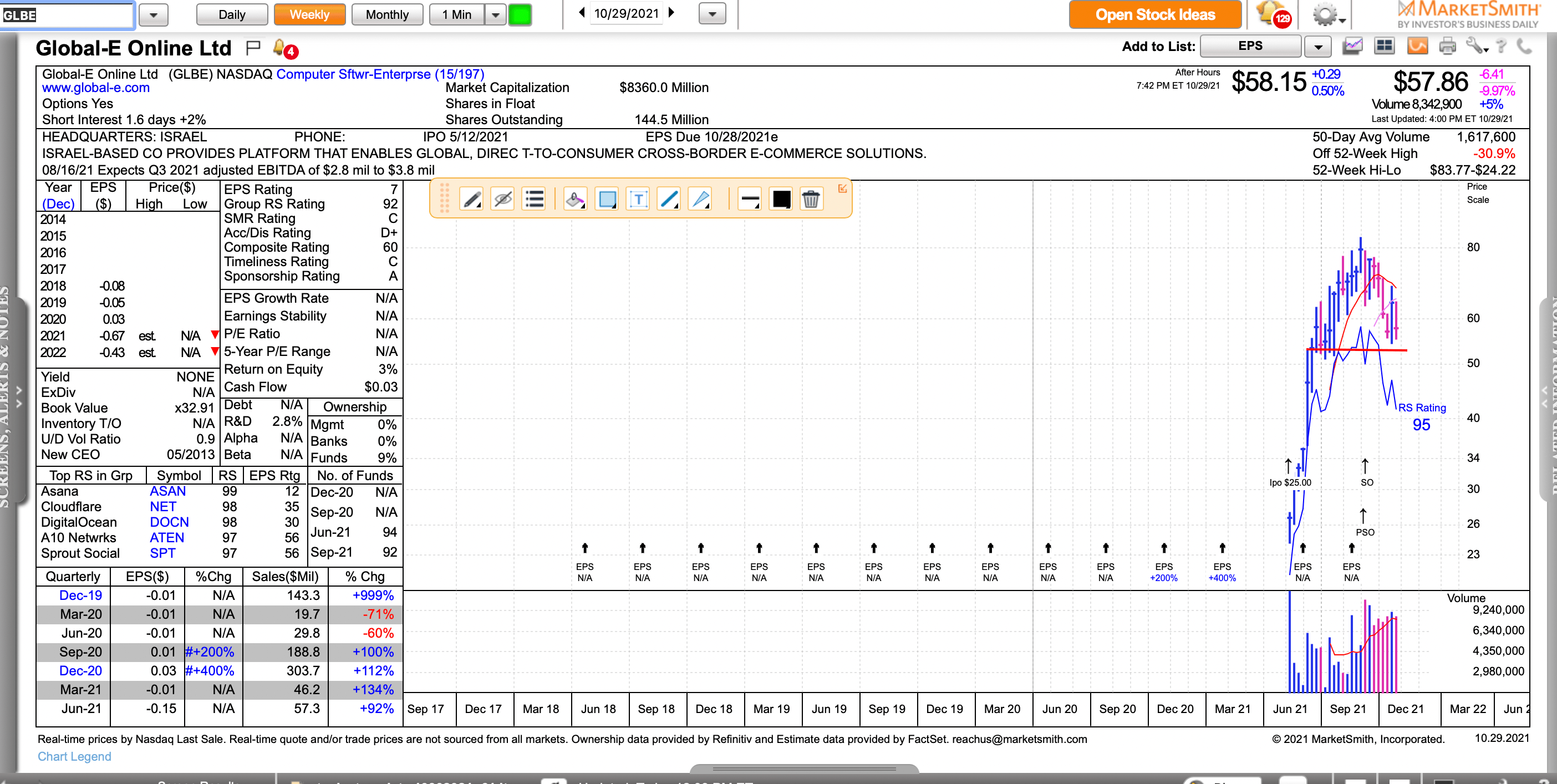
Task: Open the black color swatch
Action: tap(781, 198)
